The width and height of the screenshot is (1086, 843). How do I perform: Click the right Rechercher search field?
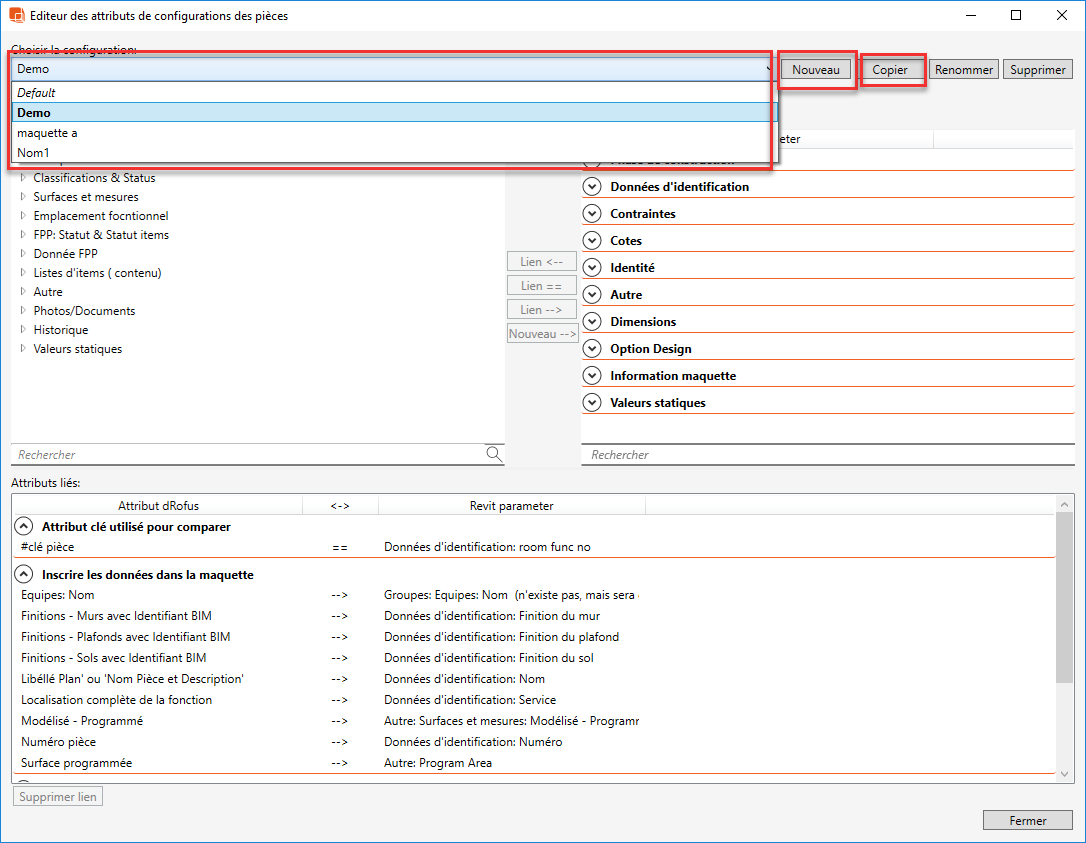pyautogui.click(x=826, y=455)
